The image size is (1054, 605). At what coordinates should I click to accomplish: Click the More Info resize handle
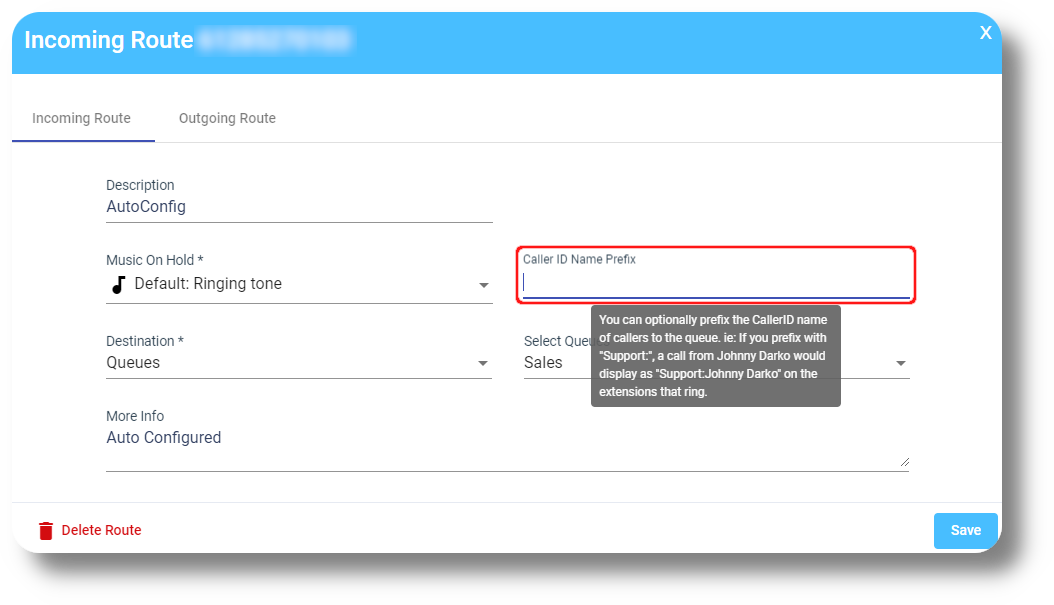(x=905, y=462)
